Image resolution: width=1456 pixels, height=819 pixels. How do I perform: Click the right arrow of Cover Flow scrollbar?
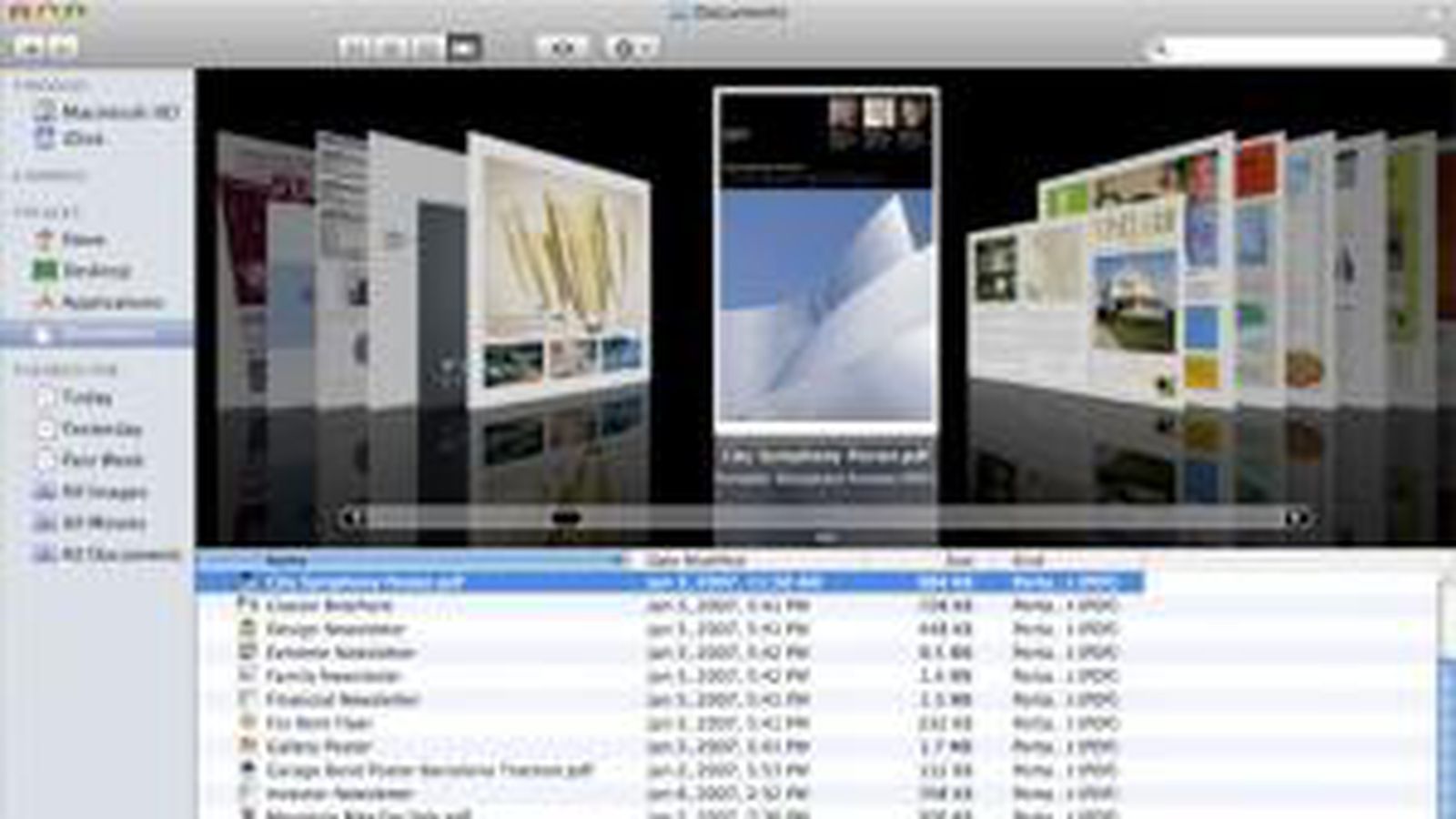click(1296, 519)
